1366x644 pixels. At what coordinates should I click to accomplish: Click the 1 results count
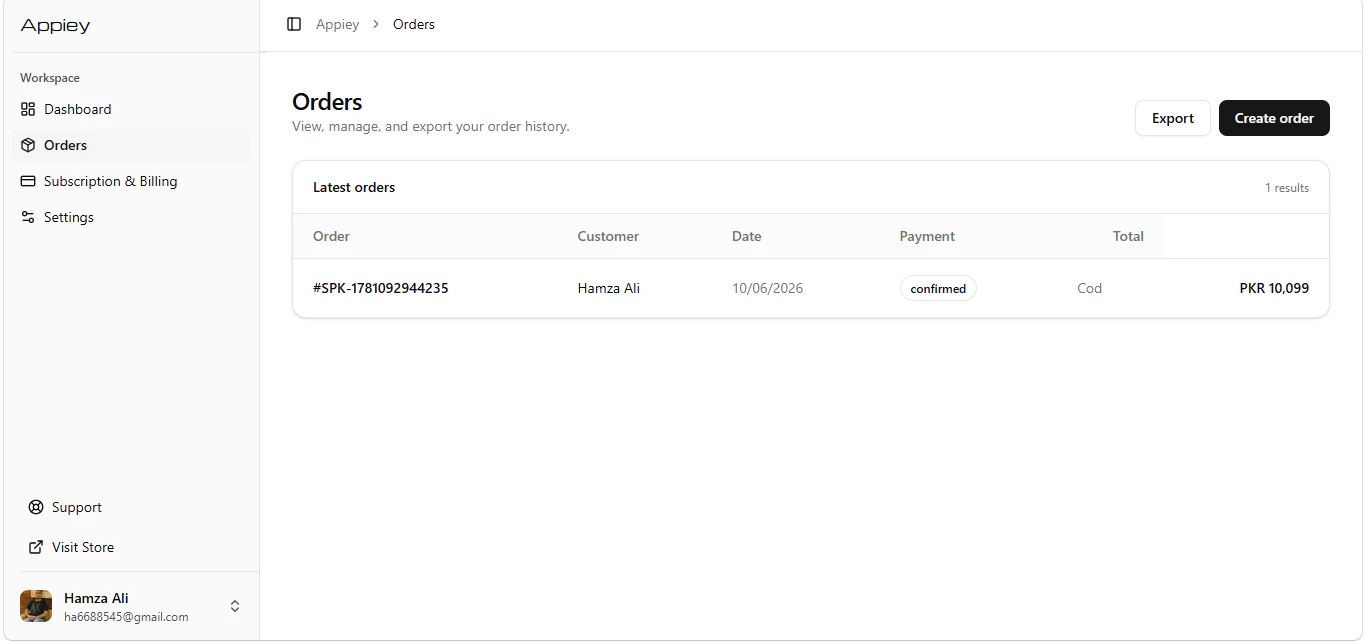[x=1287, y=188]
